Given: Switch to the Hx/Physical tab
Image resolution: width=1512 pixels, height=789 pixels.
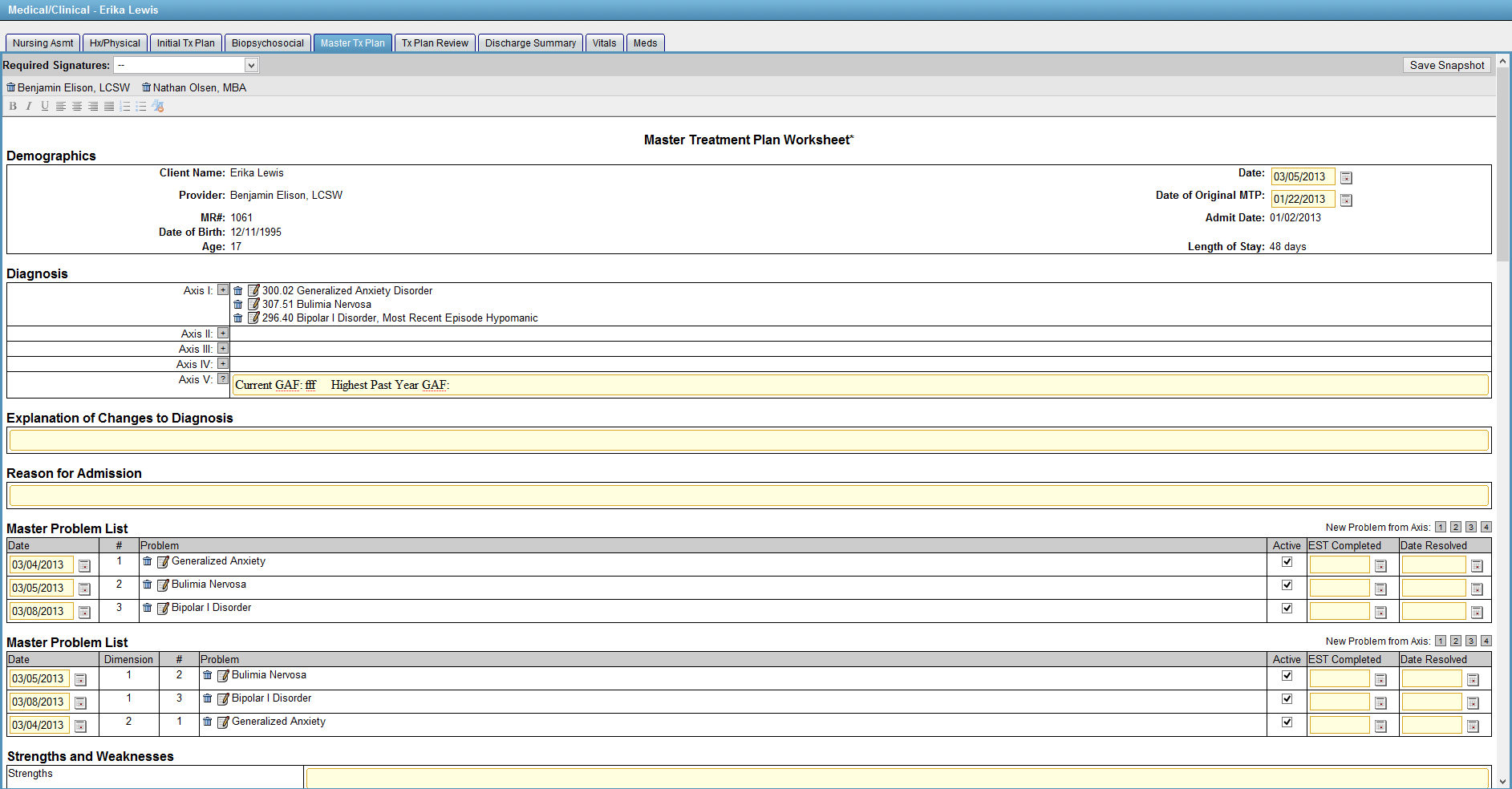Looking at the screenshot, I should [x=115, y=43].
